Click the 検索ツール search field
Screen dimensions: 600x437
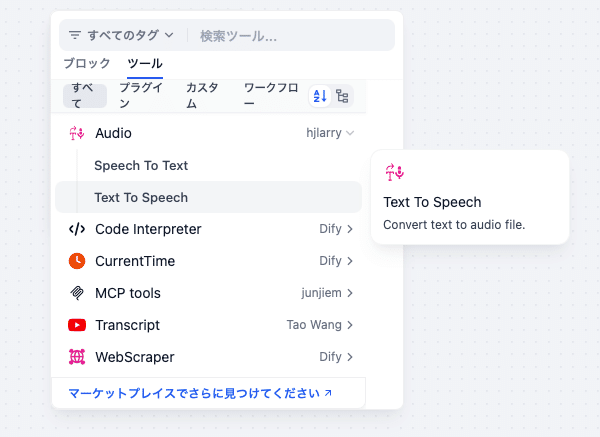295,36
